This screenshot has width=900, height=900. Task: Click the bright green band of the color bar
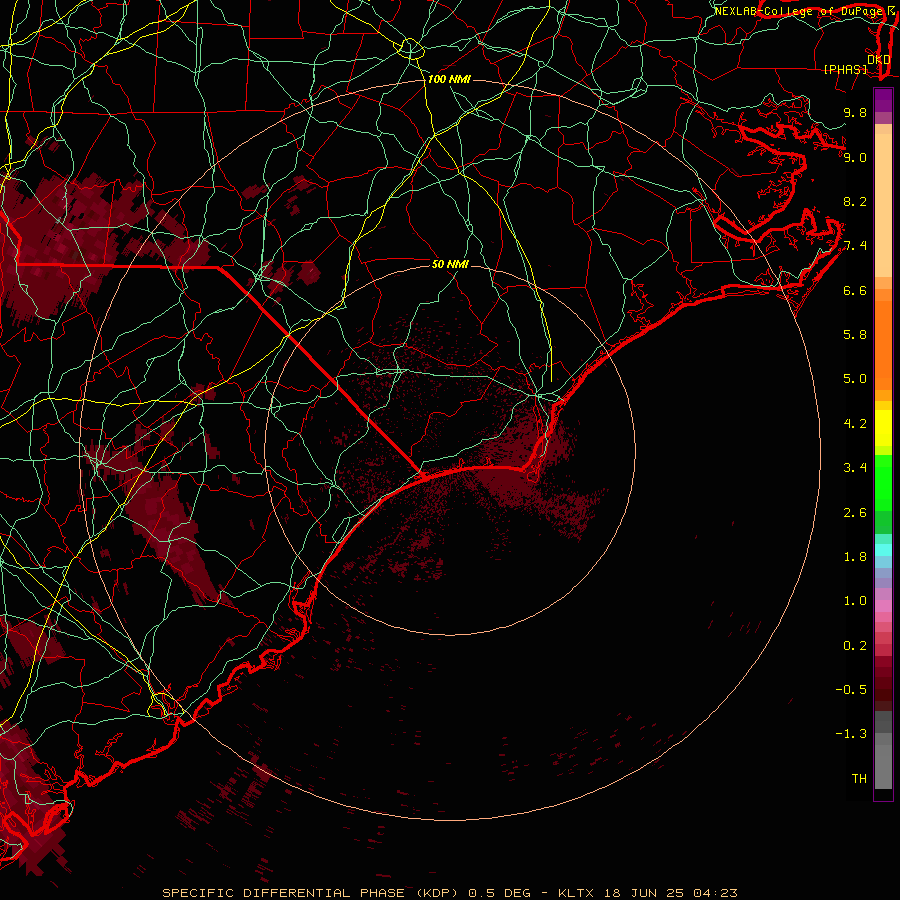[x=883, y=482]
